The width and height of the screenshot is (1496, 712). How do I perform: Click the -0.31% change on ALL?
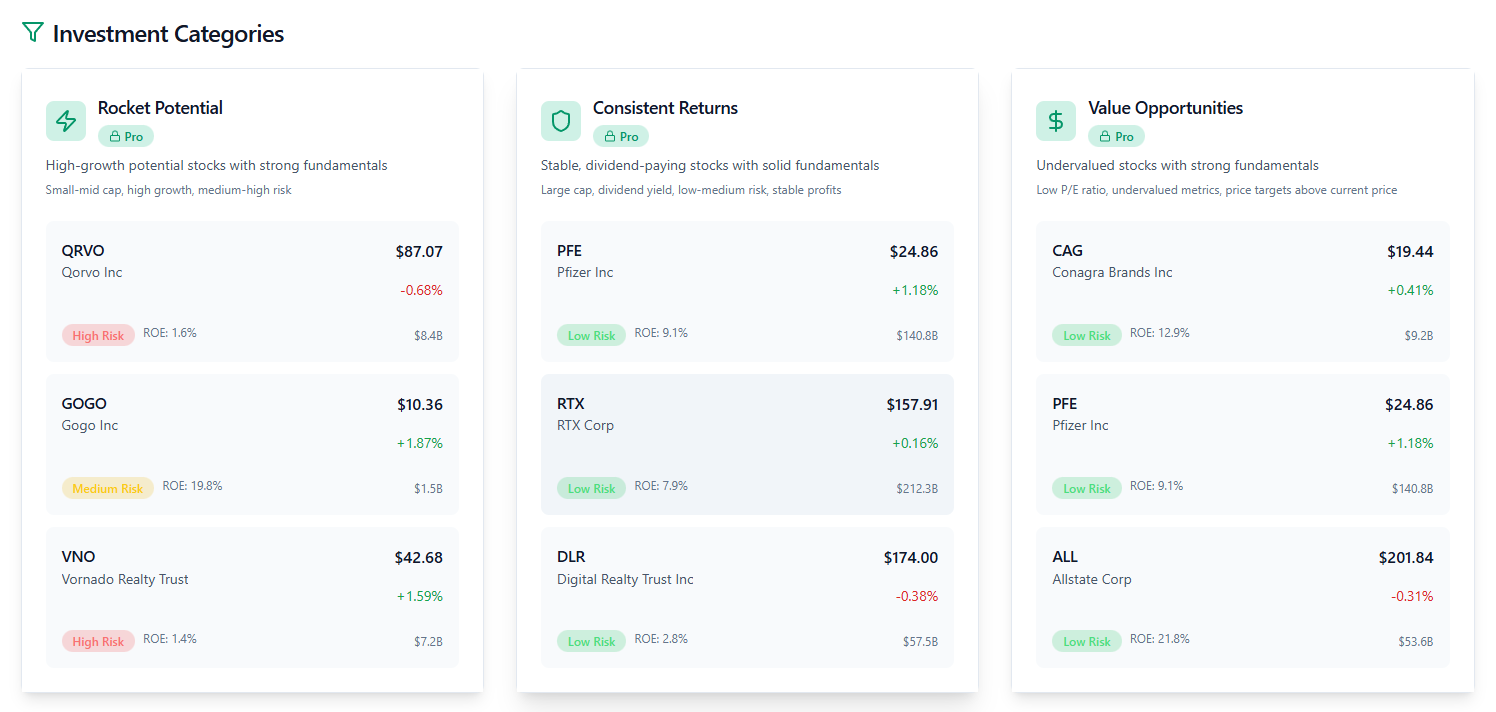(1413, 596)
